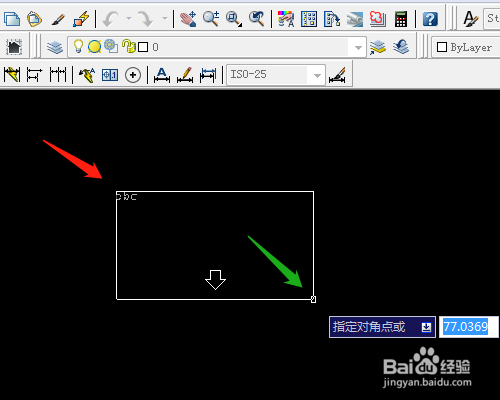The image size is (500, 400).
Task: Open the Block Editor tool
Action: 81,19
